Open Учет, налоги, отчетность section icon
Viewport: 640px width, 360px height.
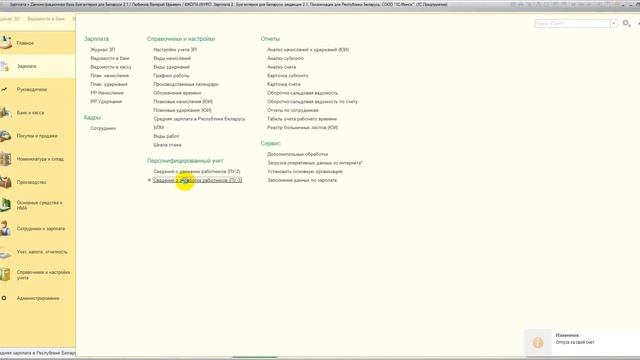[x=5, y=252]
